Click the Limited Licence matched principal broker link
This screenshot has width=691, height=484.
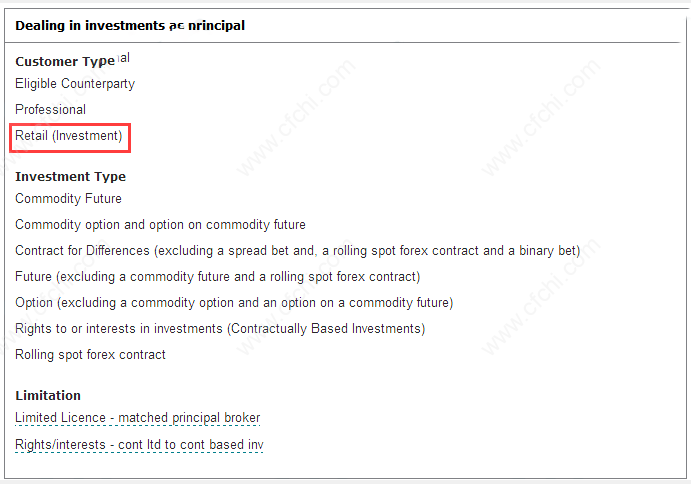(137, 417)
